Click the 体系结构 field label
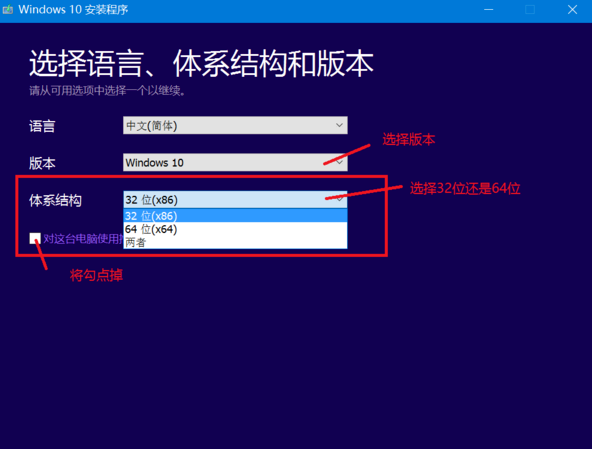Image resolution: width=592 pixels, height=450 pixels. pos(55,200)
